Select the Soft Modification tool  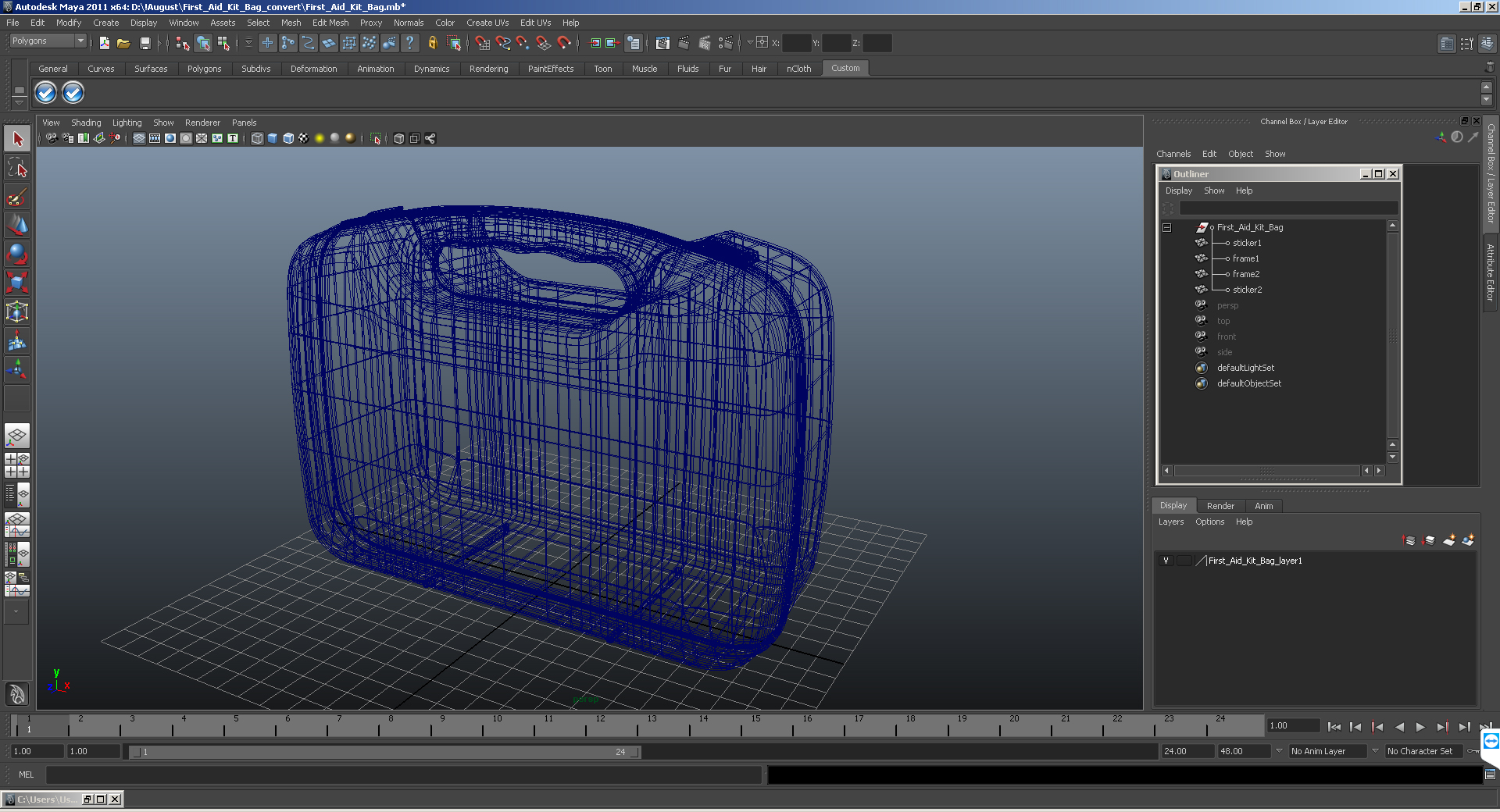pyautogui.click(x=17, y=340)
